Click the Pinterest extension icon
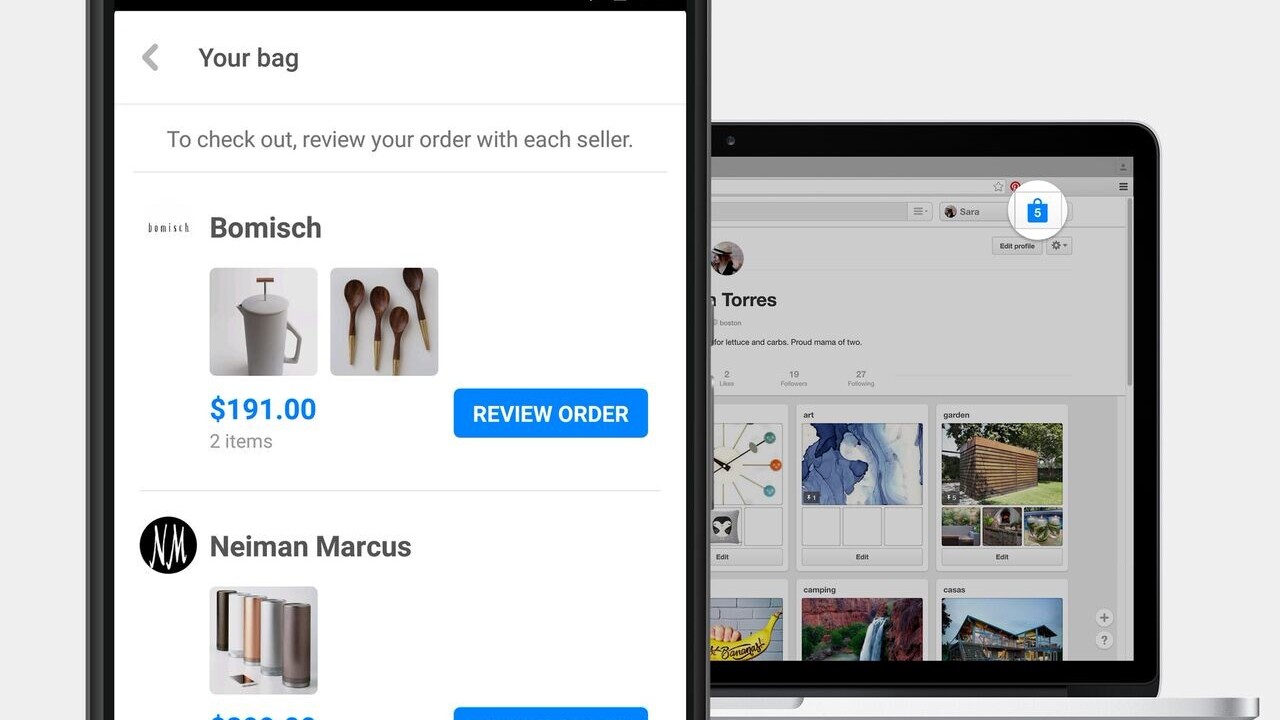This screenshot has width=1280, height=720. (x=1015, y=187)
